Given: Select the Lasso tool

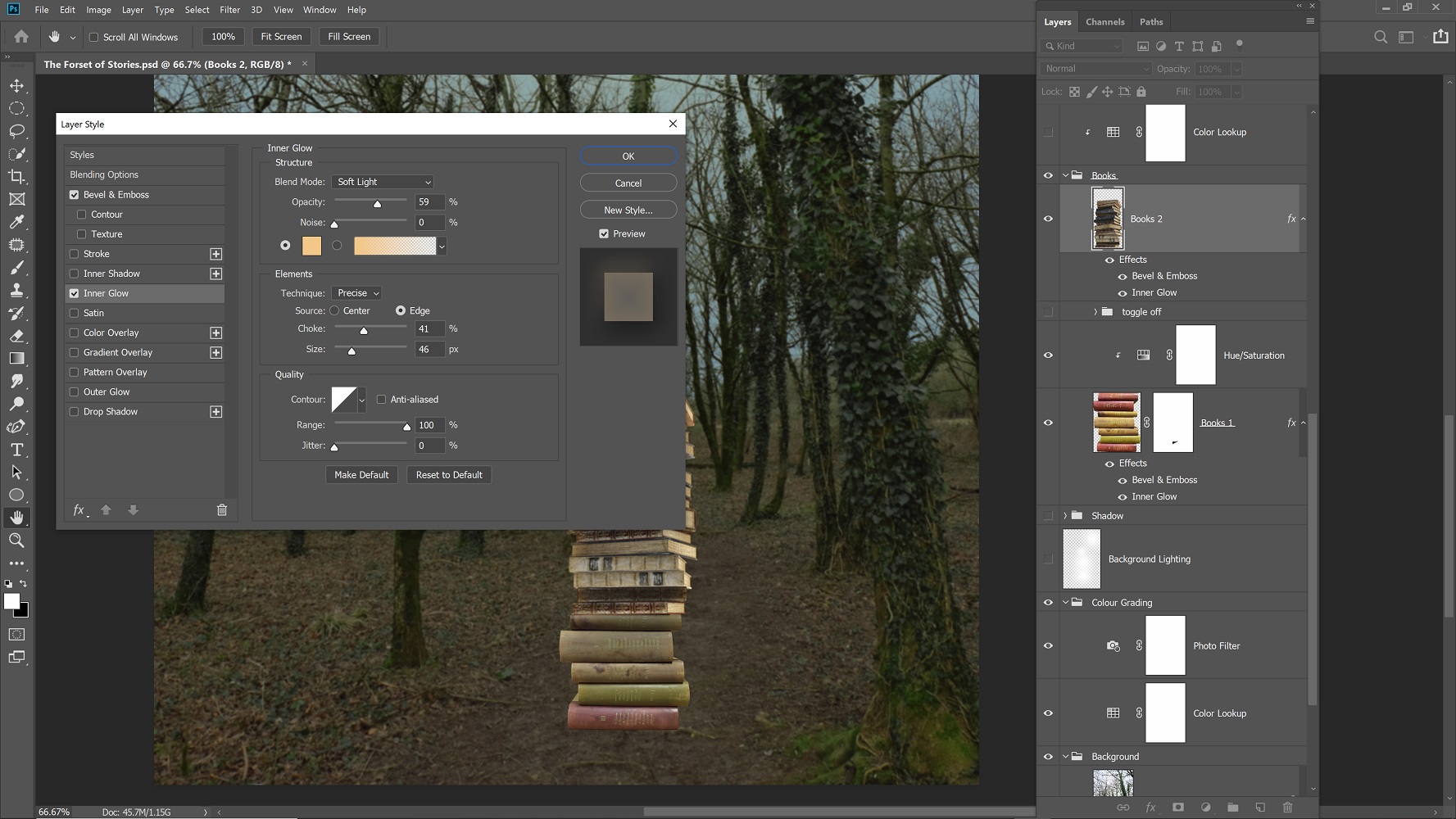Looking at the screenshot, I should click(x=16, y=131).
